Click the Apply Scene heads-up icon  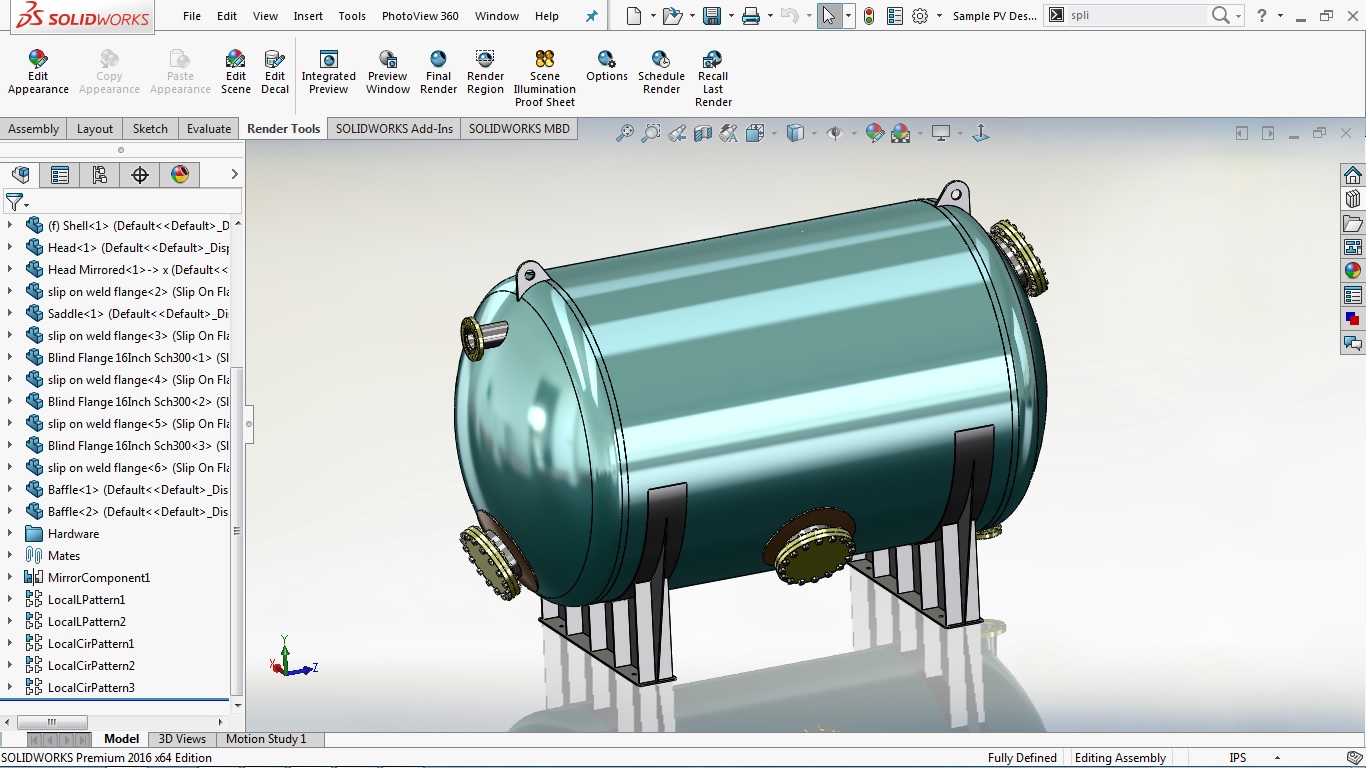coord(900,133)
